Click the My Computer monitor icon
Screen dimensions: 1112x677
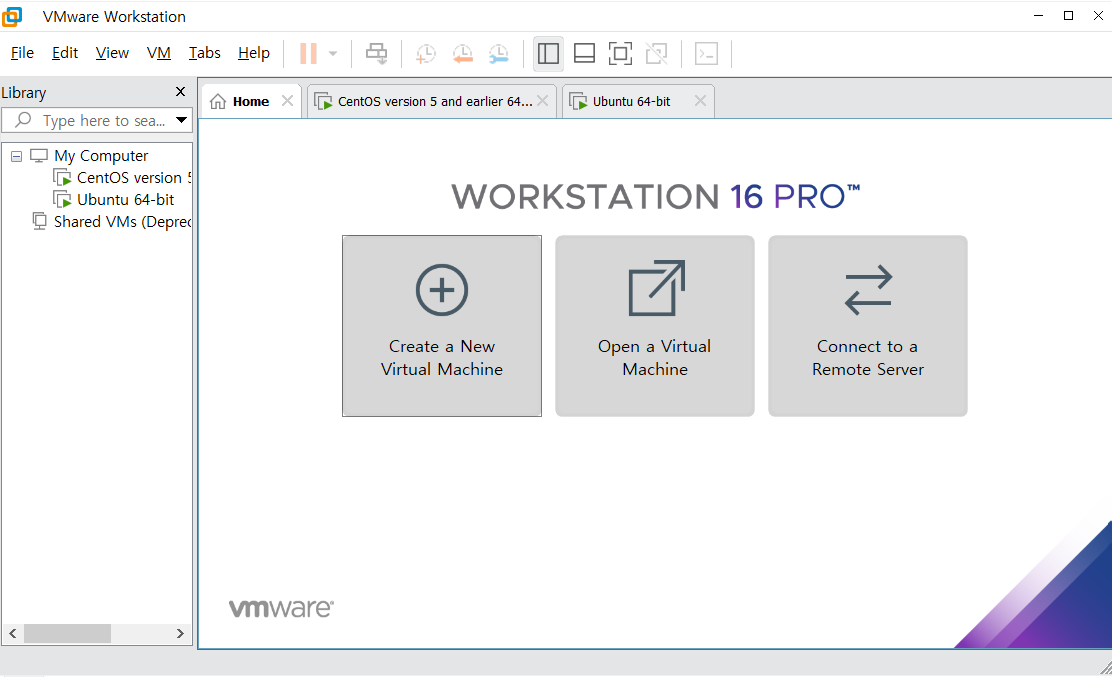click(39, 156)
